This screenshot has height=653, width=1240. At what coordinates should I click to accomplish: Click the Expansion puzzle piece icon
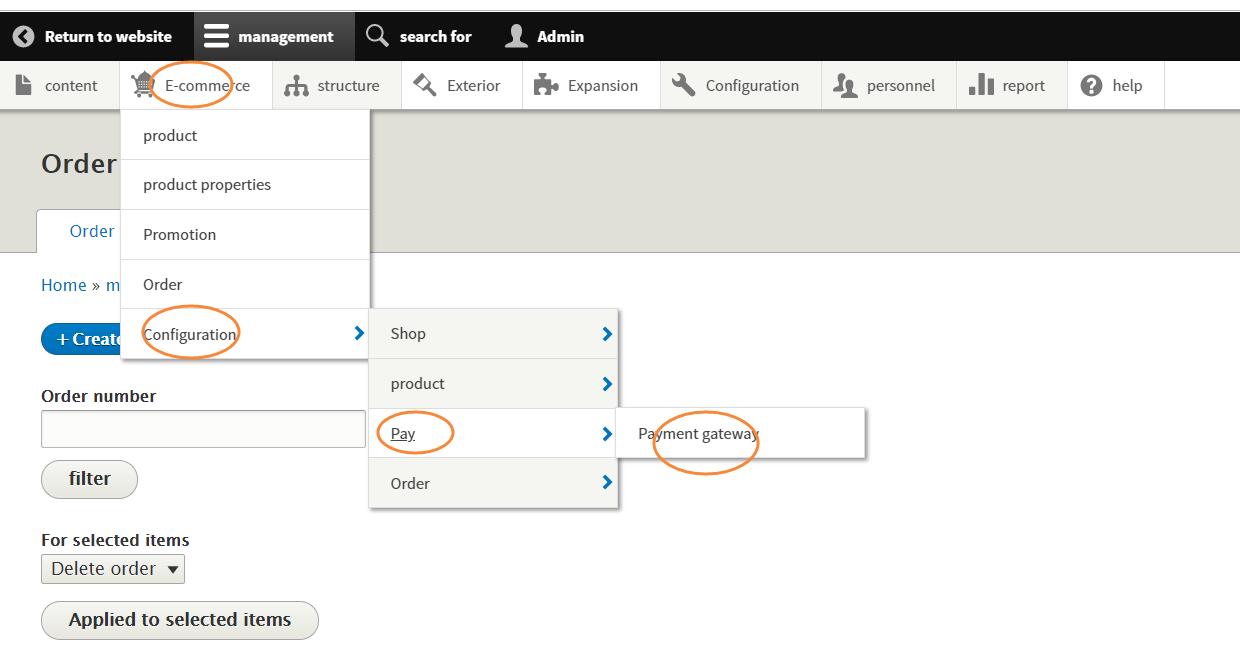click(x=545, y=86)
